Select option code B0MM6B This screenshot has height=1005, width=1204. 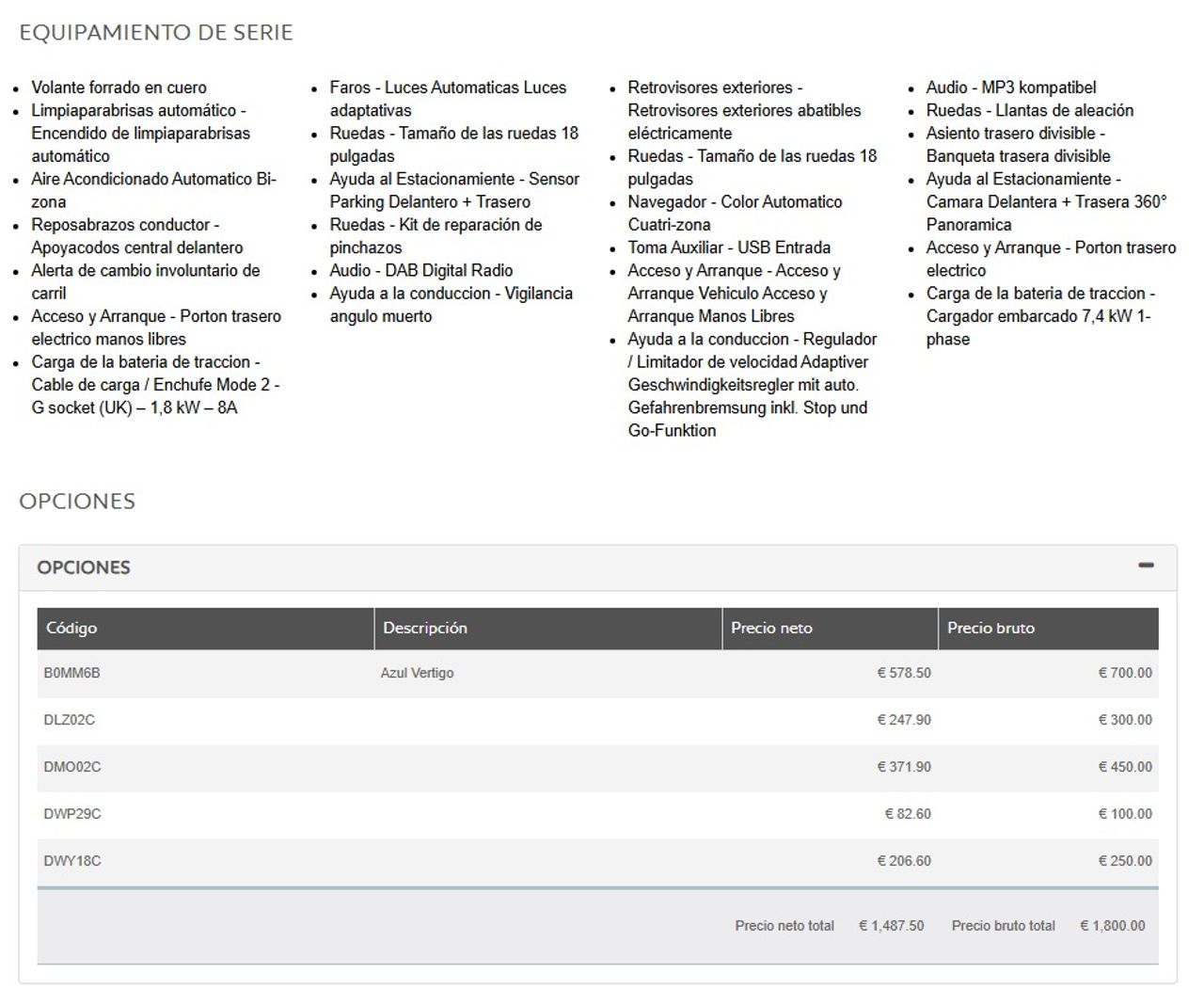point(71,673)
